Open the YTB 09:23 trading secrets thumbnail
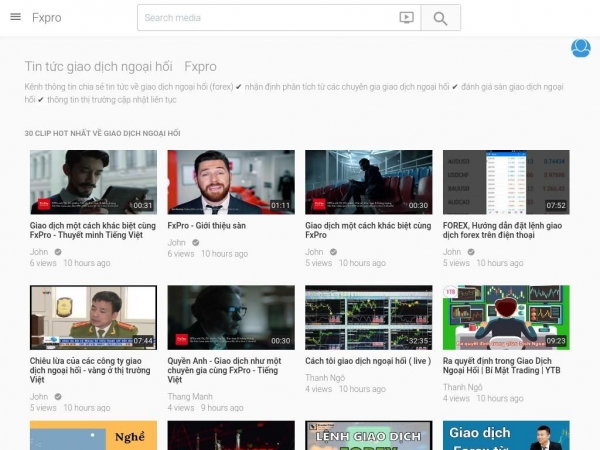Viewport: 600px width, 450px height. click(x=505, y=317)
